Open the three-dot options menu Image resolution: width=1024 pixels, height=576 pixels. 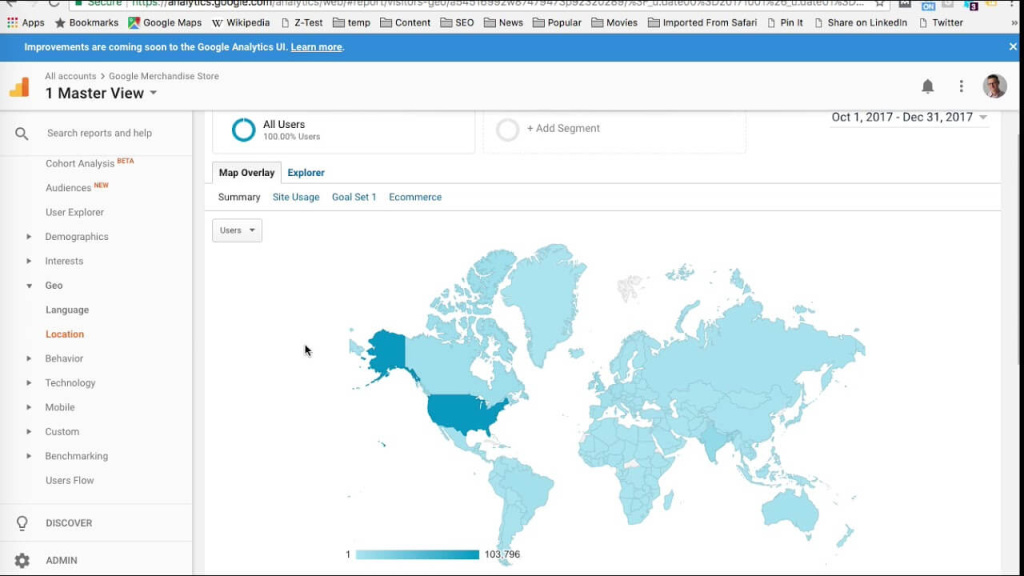coord(961,86)
